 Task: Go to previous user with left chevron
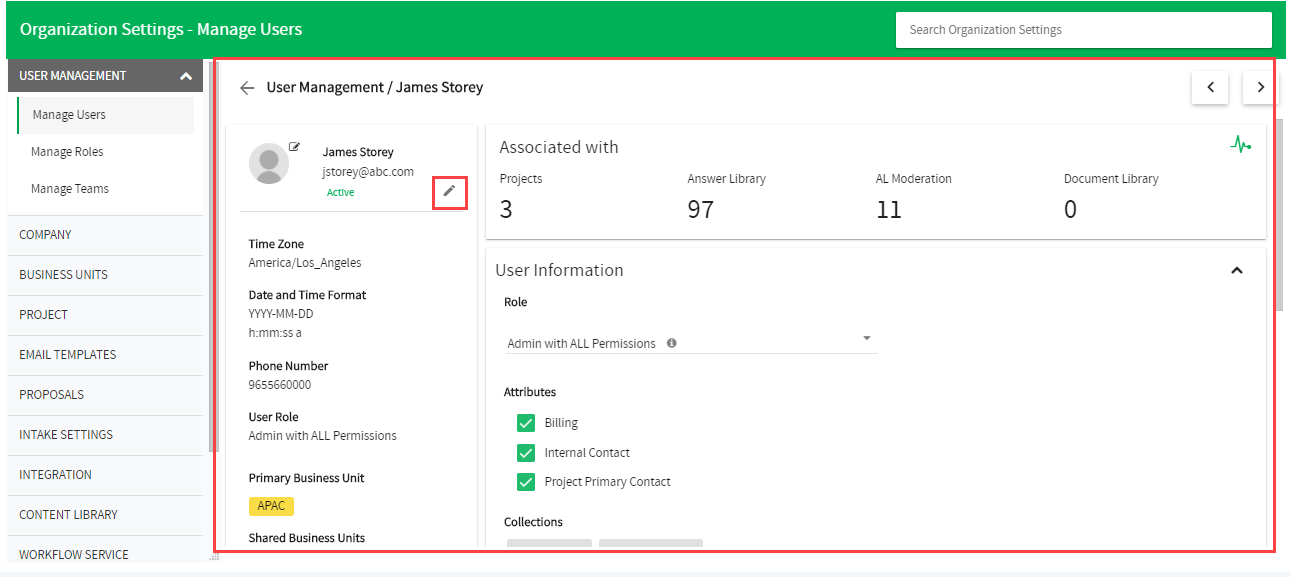[x=1210, y=87]
